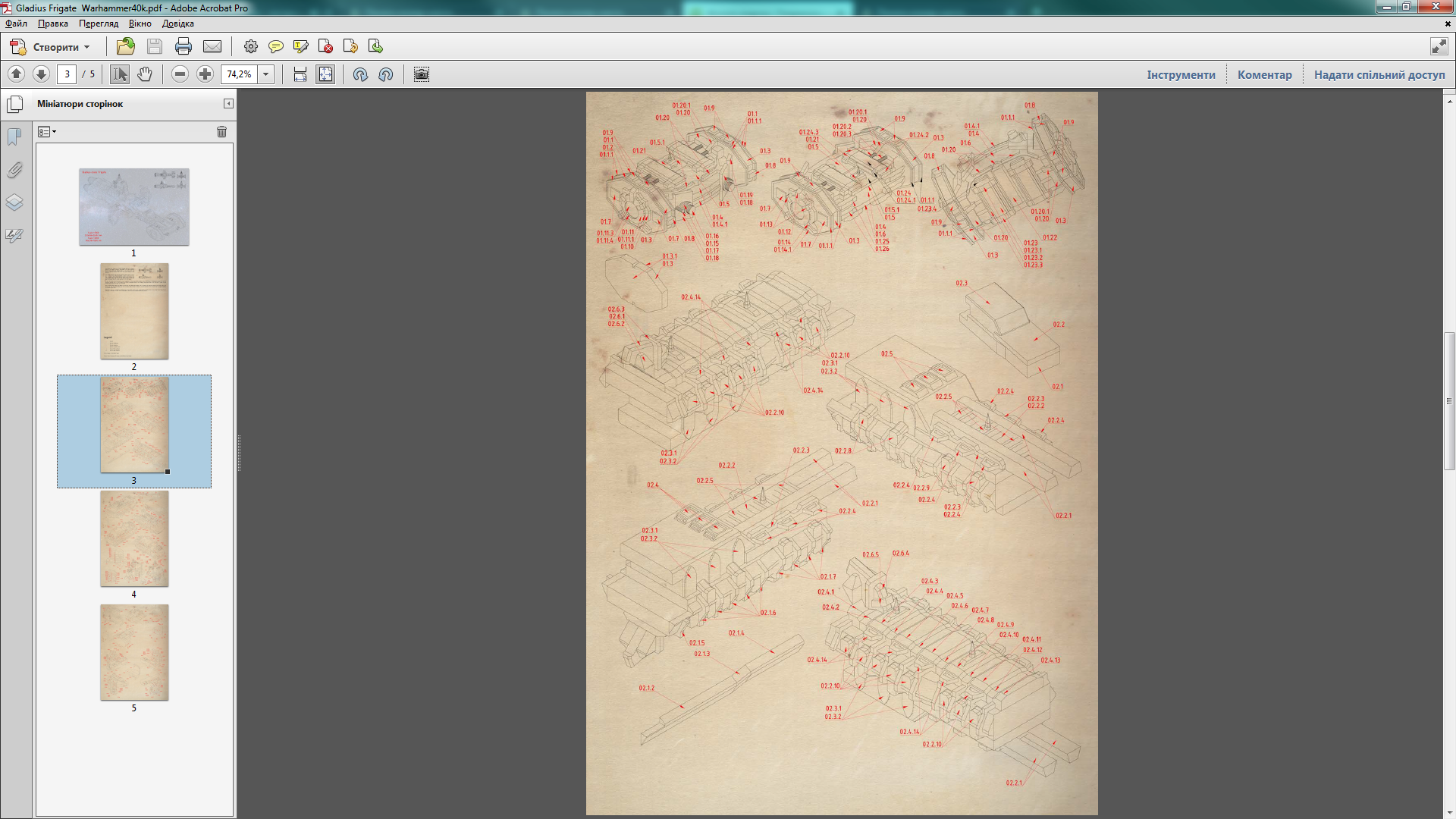The image size is (1456, 819).
Task: Open the Правка menu
Action: (x=53, y=24)
